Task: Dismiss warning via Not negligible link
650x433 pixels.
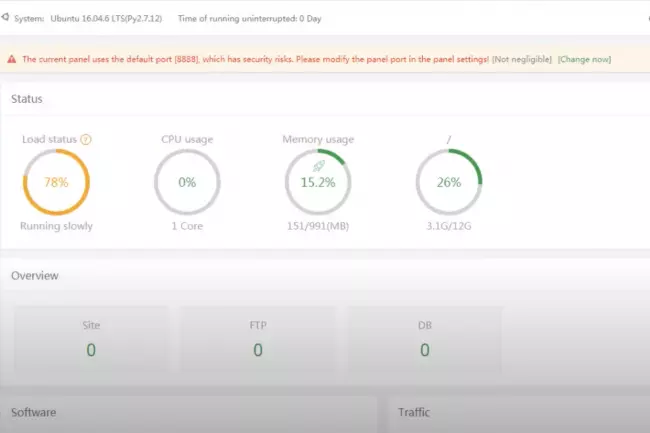Action: pos(522,60)
